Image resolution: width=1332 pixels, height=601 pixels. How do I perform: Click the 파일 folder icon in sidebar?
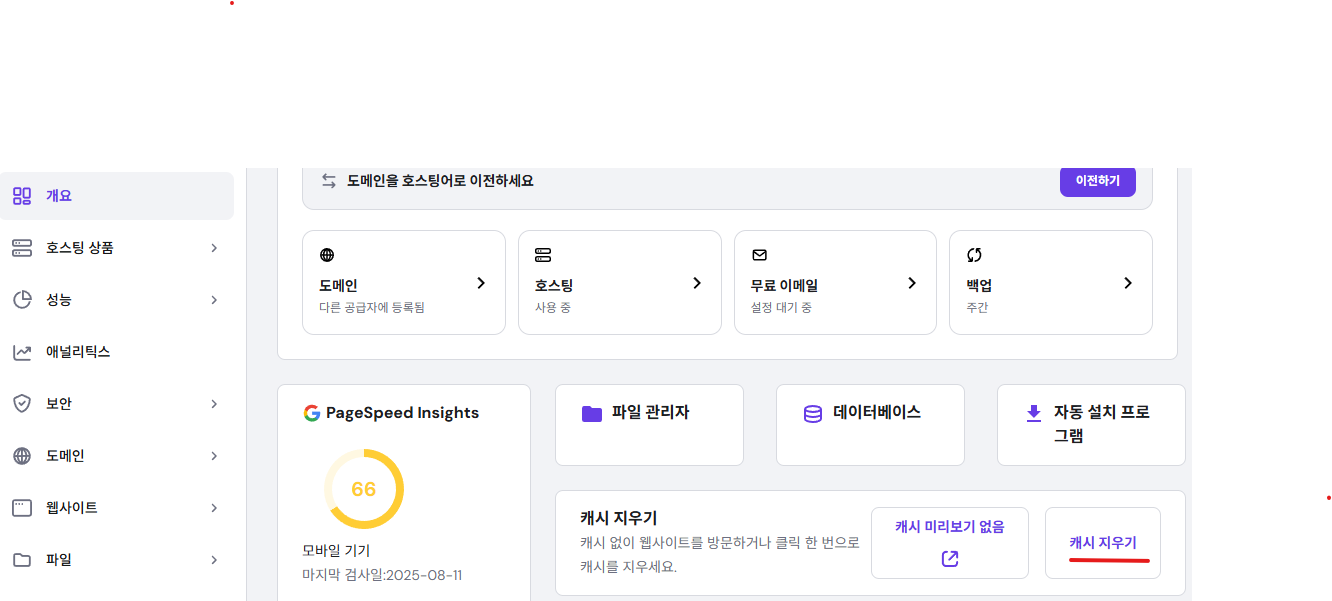[22, 560]
